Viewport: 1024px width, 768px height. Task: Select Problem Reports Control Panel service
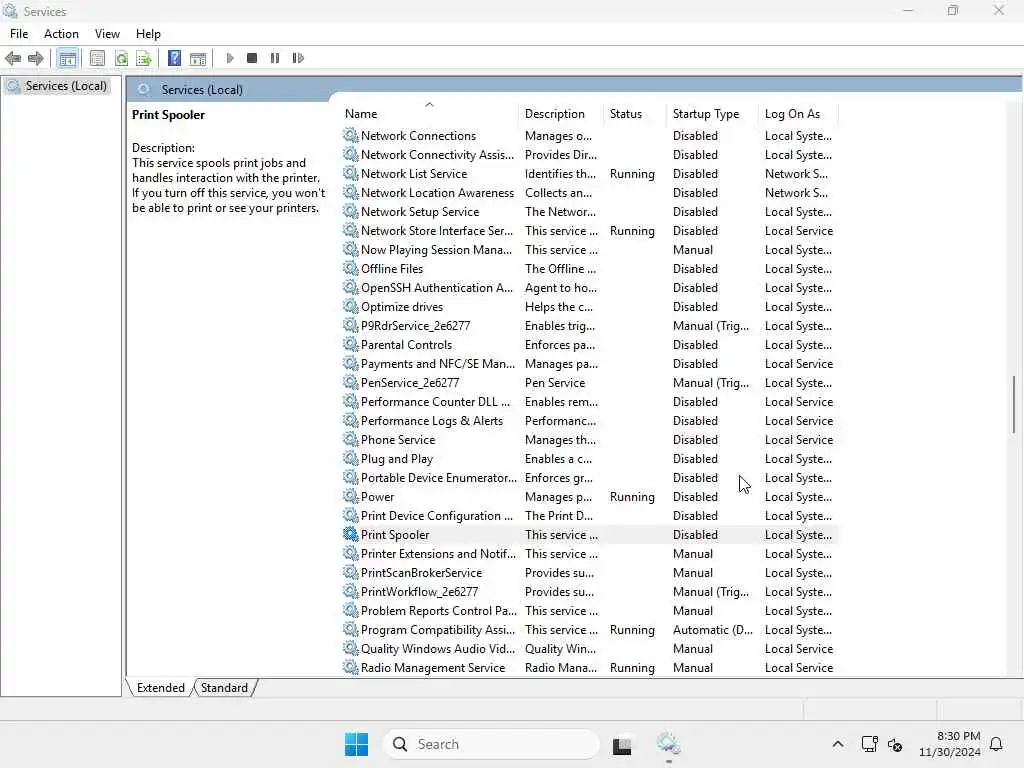pyautogui.click(x=589, y=611)
